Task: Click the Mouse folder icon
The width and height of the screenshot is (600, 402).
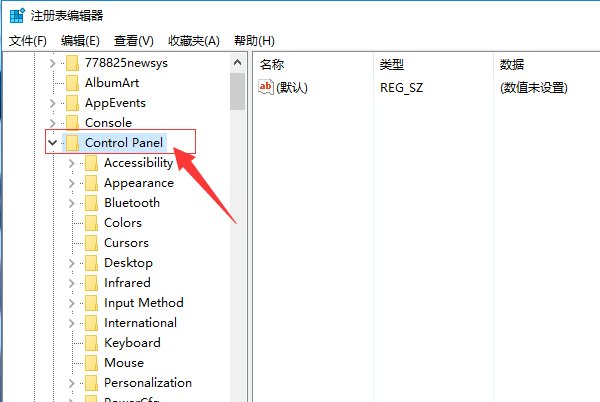Action: pyautogui.click(x=91, y=363)
